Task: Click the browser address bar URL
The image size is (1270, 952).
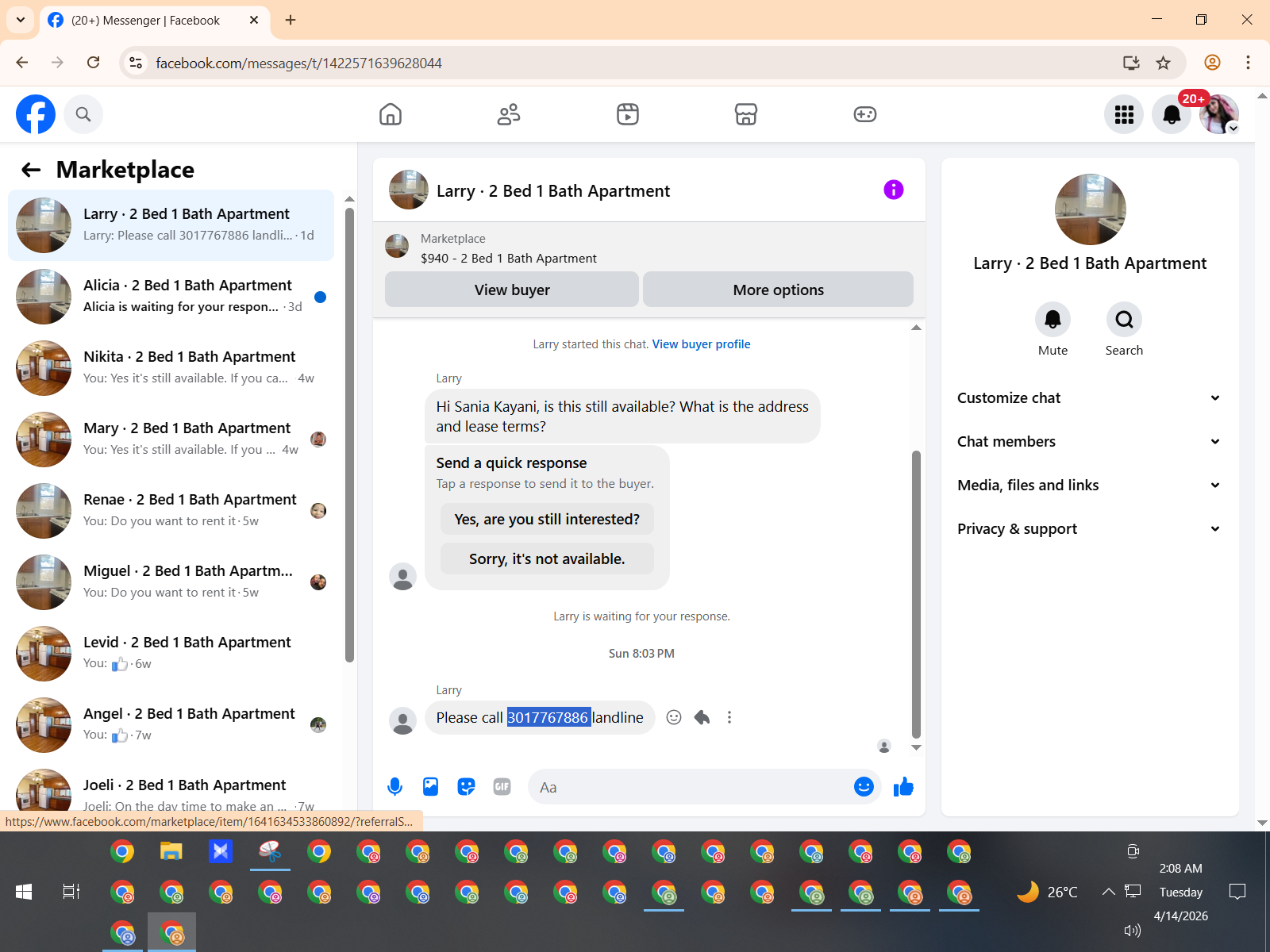Action: (x=298, y=63)
